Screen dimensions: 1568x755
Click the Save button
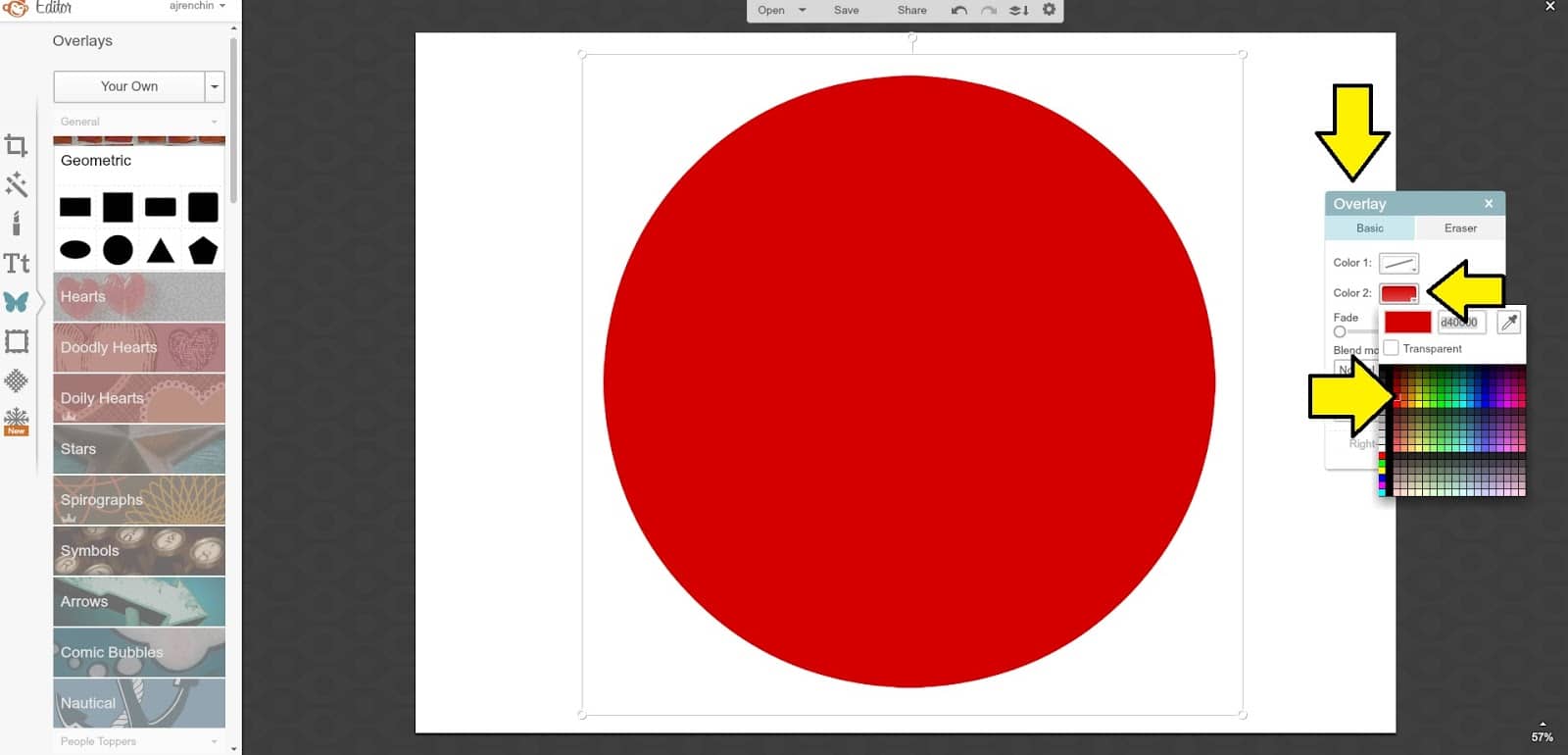846,10
